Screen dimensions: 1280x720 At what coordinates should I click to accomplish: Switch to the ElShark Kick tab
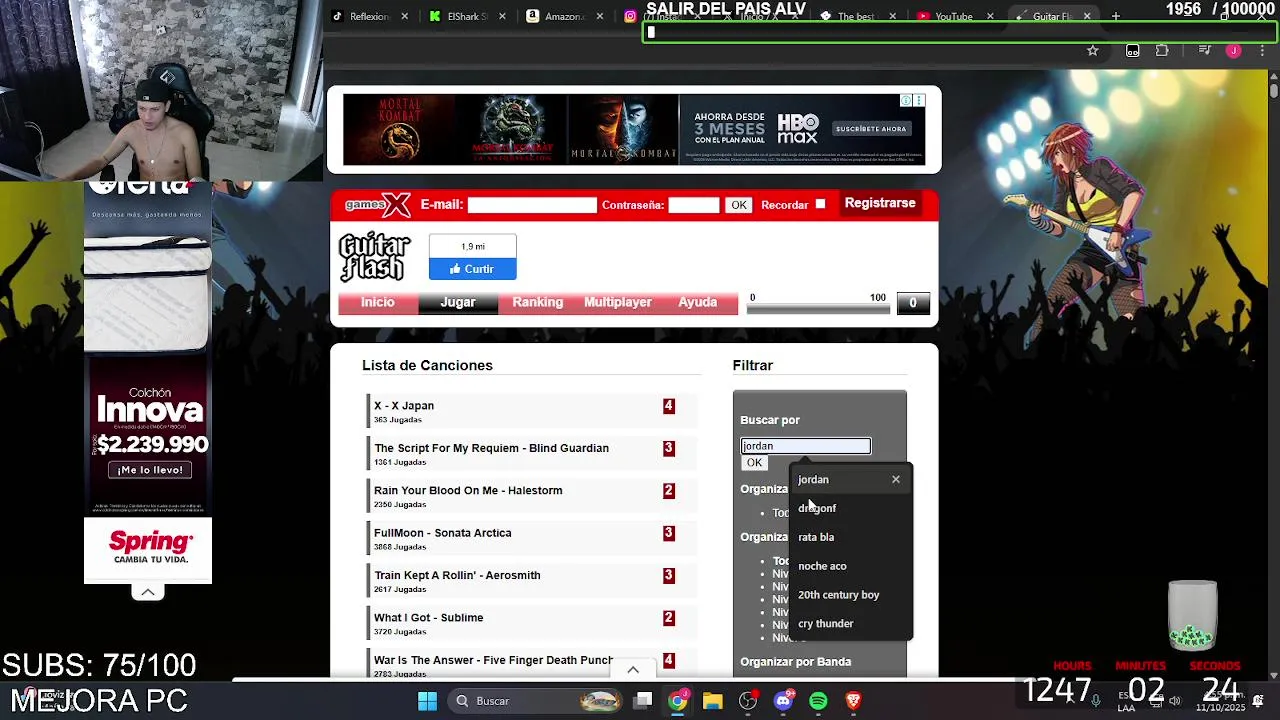(x=468, y=16)
